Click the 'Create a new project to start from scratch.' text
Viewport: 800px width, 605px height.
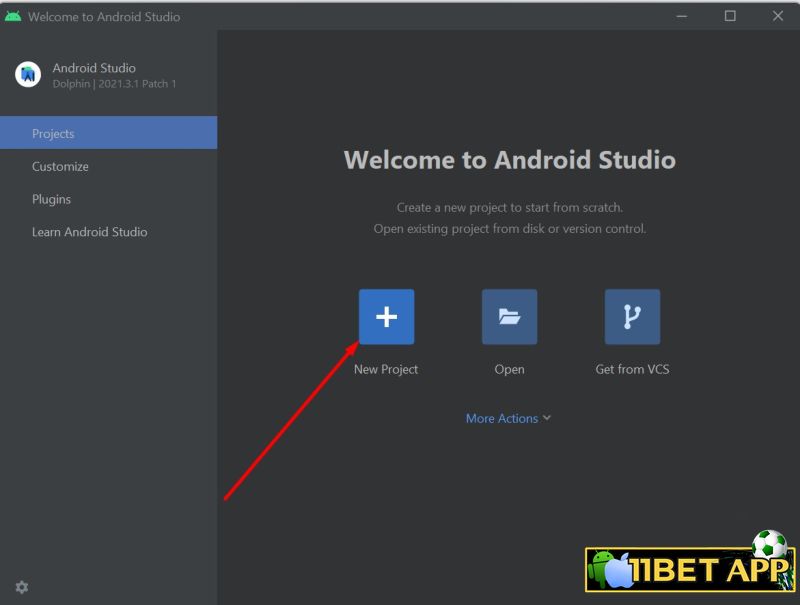pyautogui.click(x=510, y=208)
